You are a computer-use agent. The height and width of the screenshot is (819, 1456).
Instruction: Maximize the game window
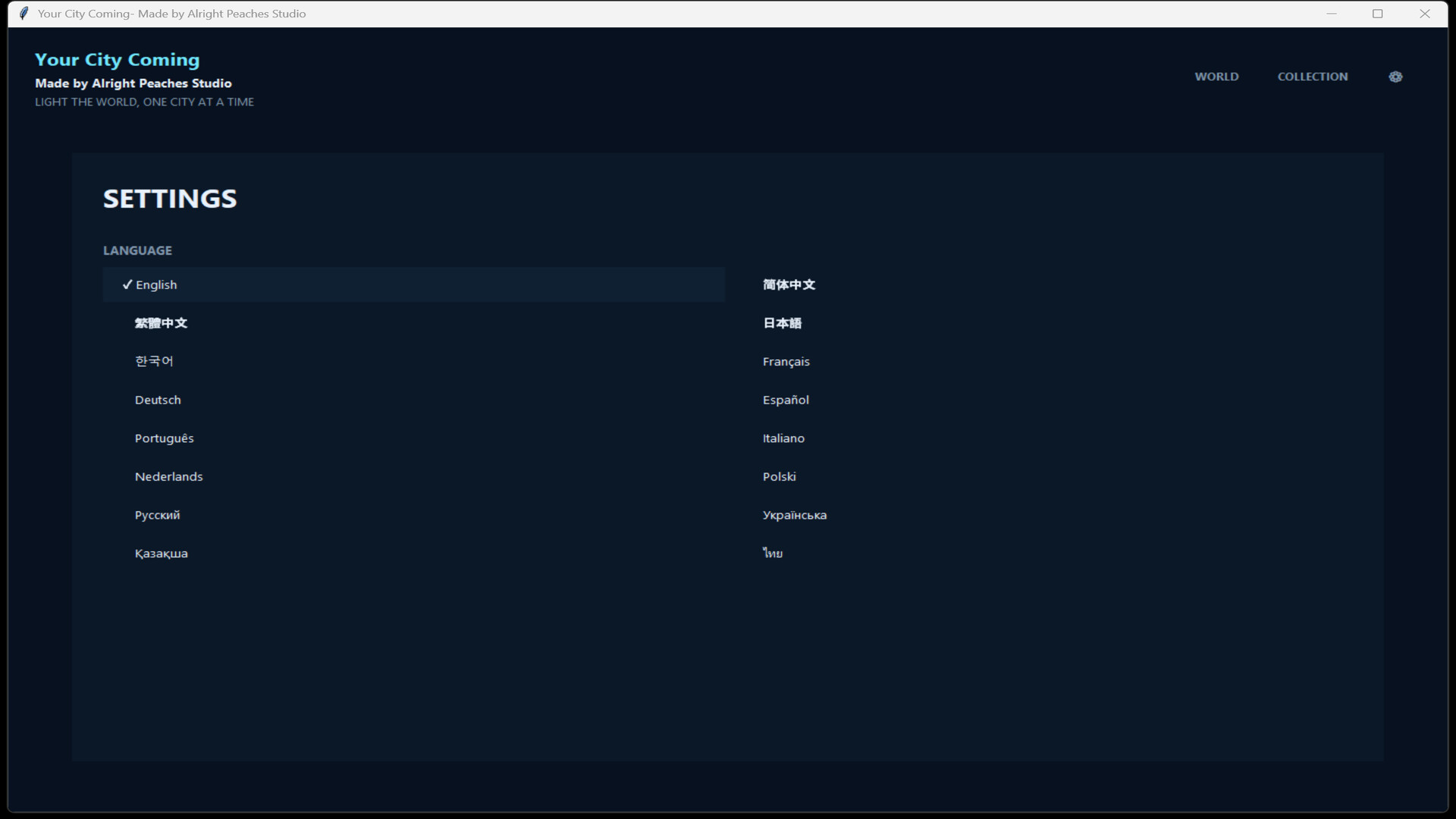1378,14
